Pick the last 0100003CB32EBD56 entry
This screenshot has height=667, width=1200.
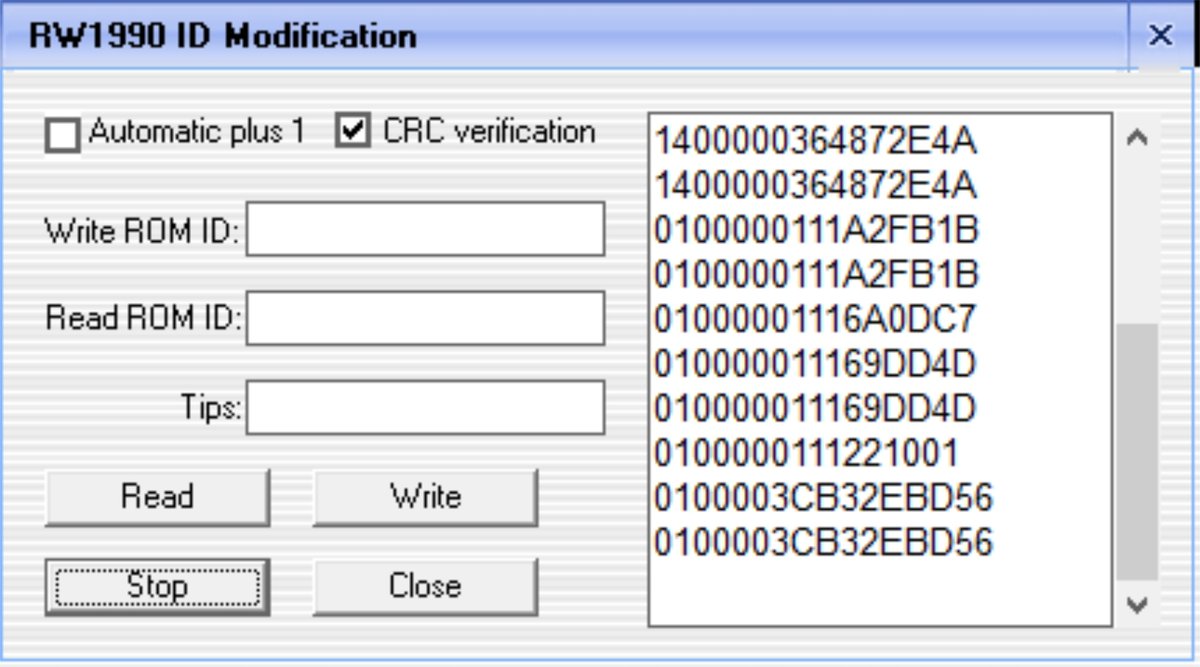[x=823, y=543]
